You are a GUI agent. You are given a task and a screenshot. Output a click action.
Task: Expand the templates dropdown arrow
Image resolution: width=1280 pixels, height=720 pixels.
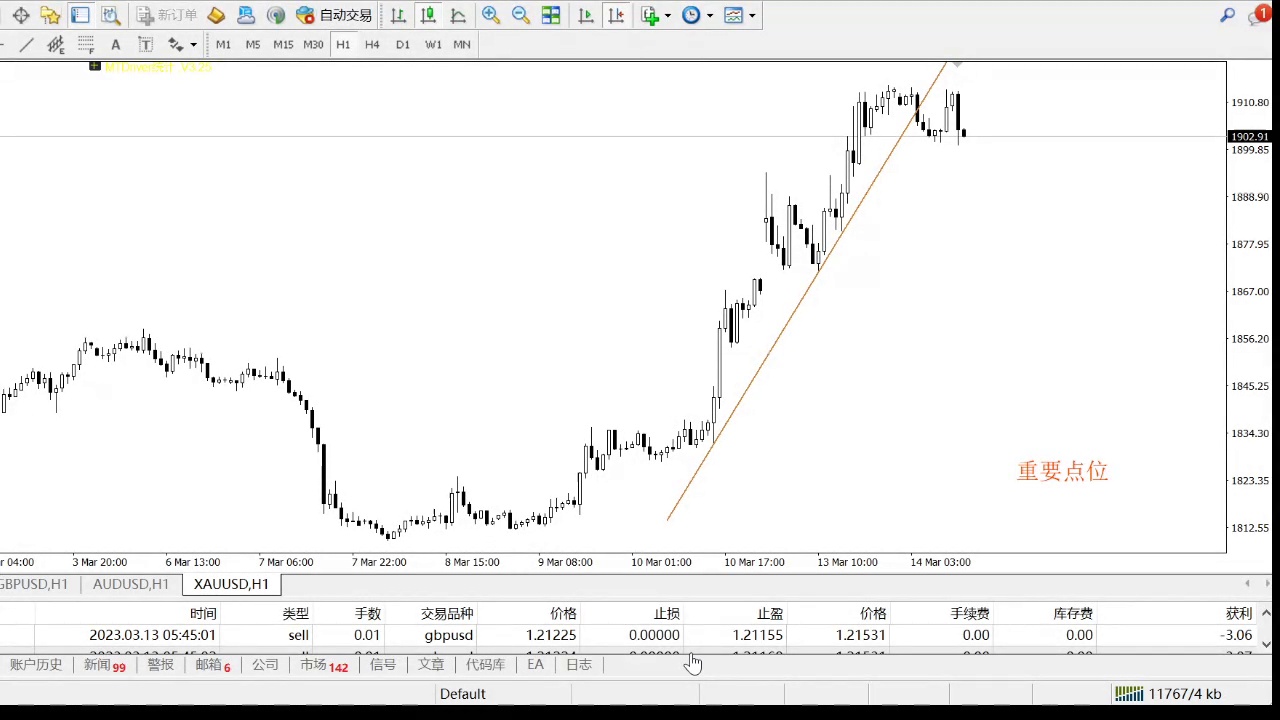click(752, 15)
